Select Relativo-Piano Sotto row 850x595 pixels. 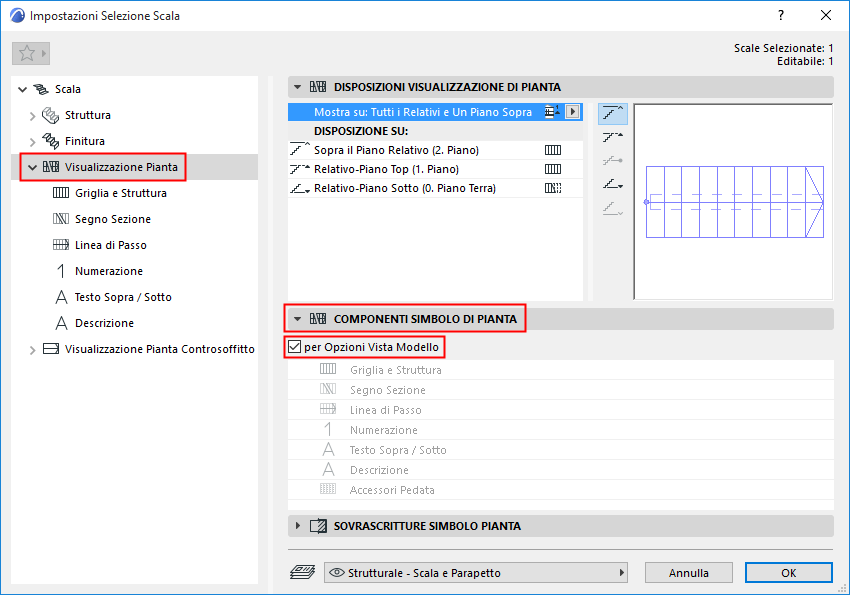435,188
